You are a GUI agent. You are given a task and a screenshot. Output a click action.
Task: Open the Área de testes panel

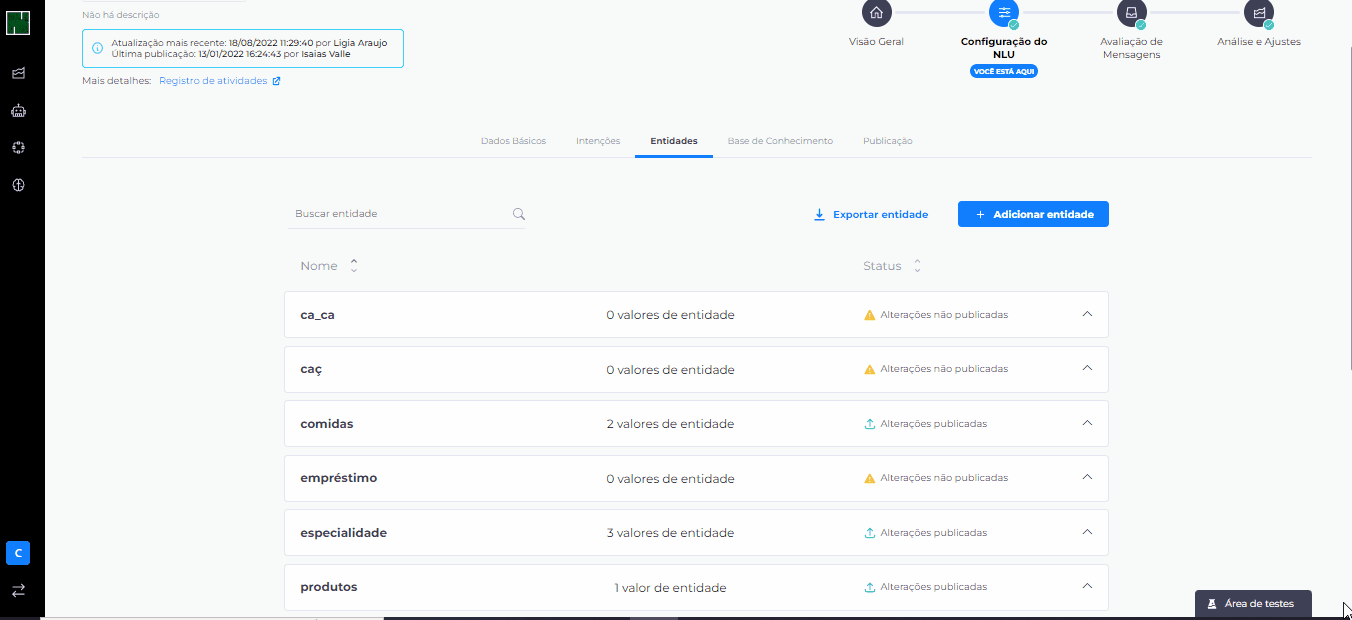click(x=1253, y=604)
